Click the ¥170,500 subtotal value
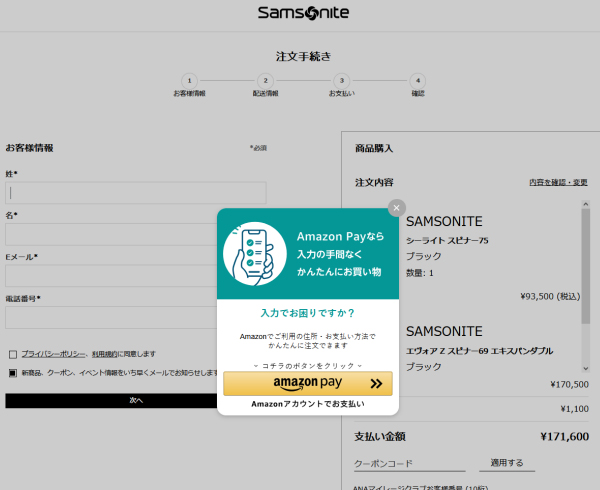This screenshot has width=600, height=490. (x=569, y=384)
